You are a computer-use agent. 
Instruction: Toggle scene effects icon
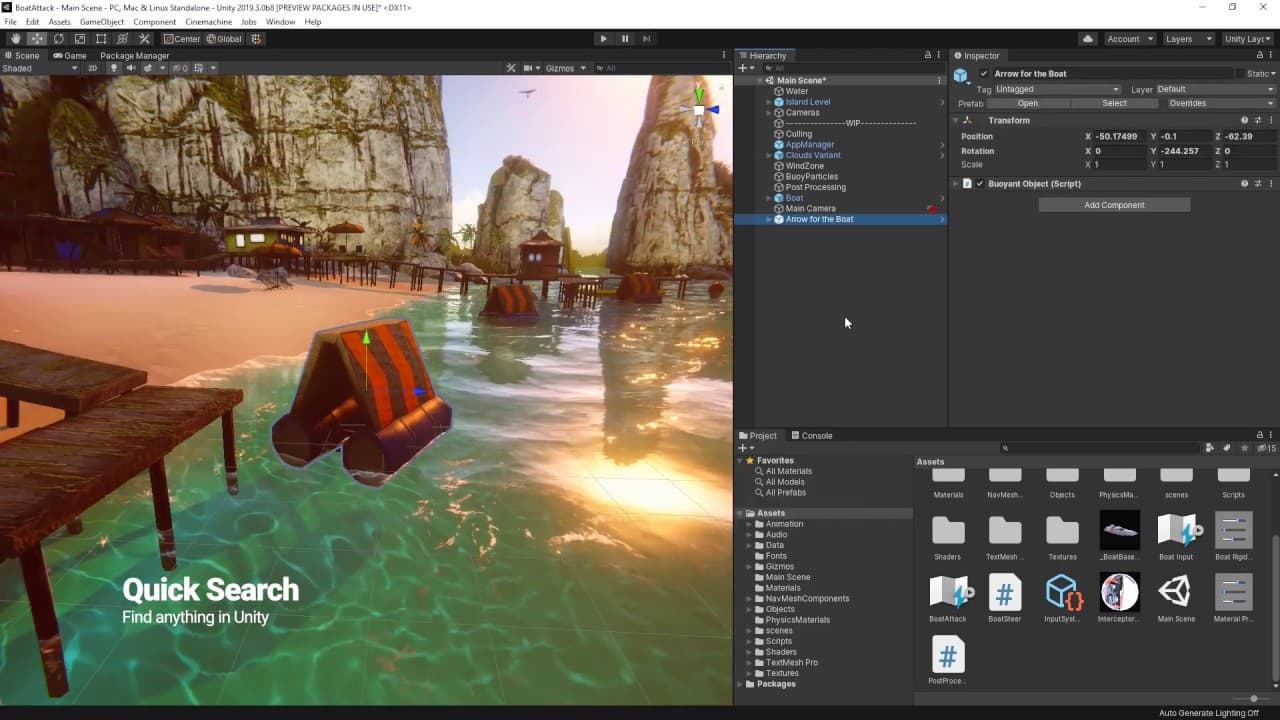[x=149, y=68]
